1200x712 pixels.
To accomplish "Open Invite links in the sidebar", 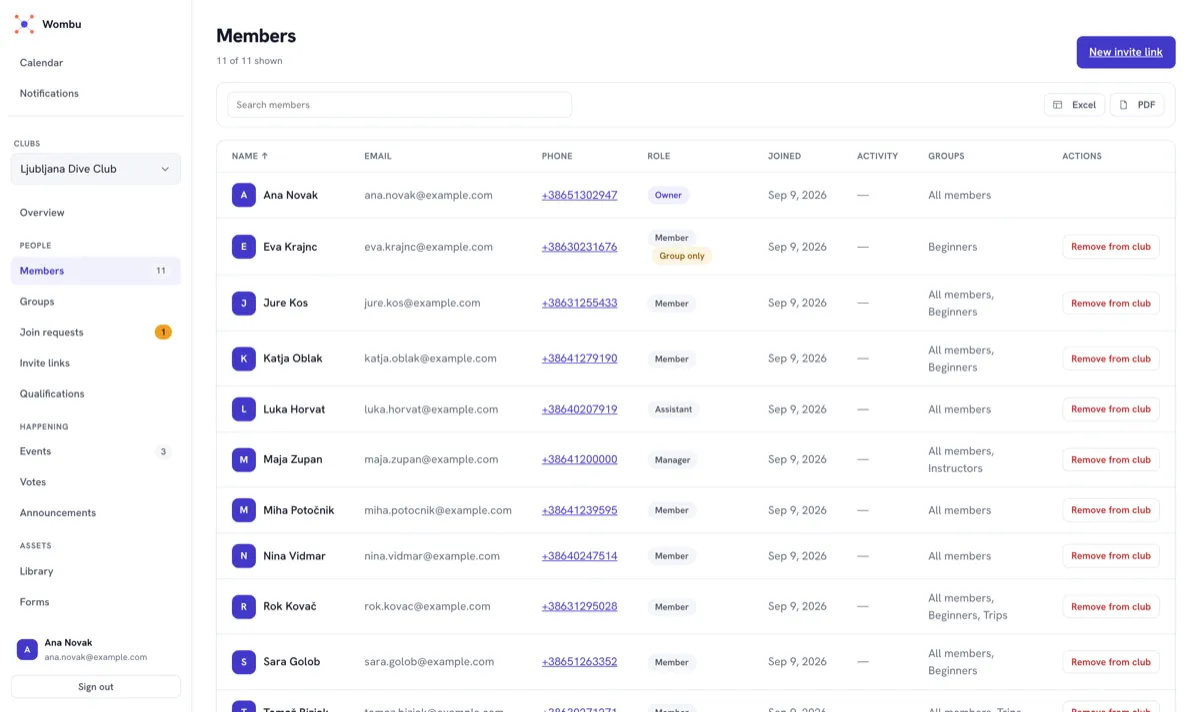I will [96, 363].
